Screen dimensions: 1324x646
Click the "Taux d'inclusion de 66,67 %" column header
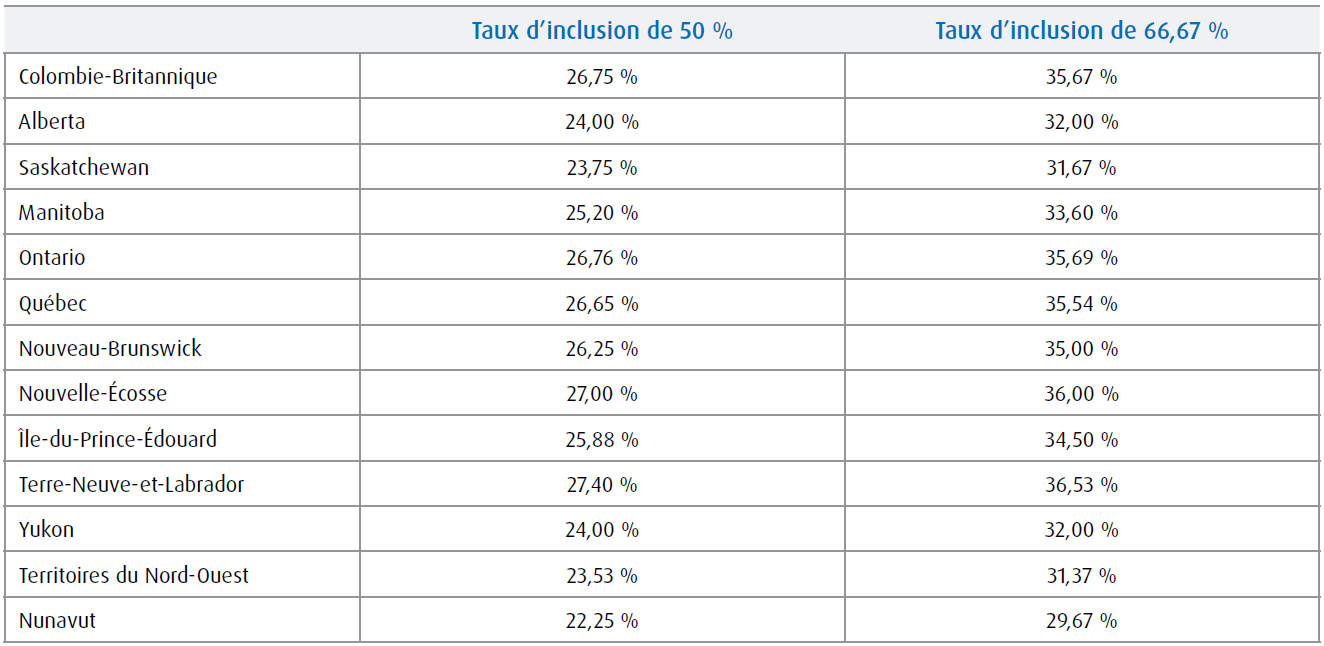click(x=1081, y=31)
